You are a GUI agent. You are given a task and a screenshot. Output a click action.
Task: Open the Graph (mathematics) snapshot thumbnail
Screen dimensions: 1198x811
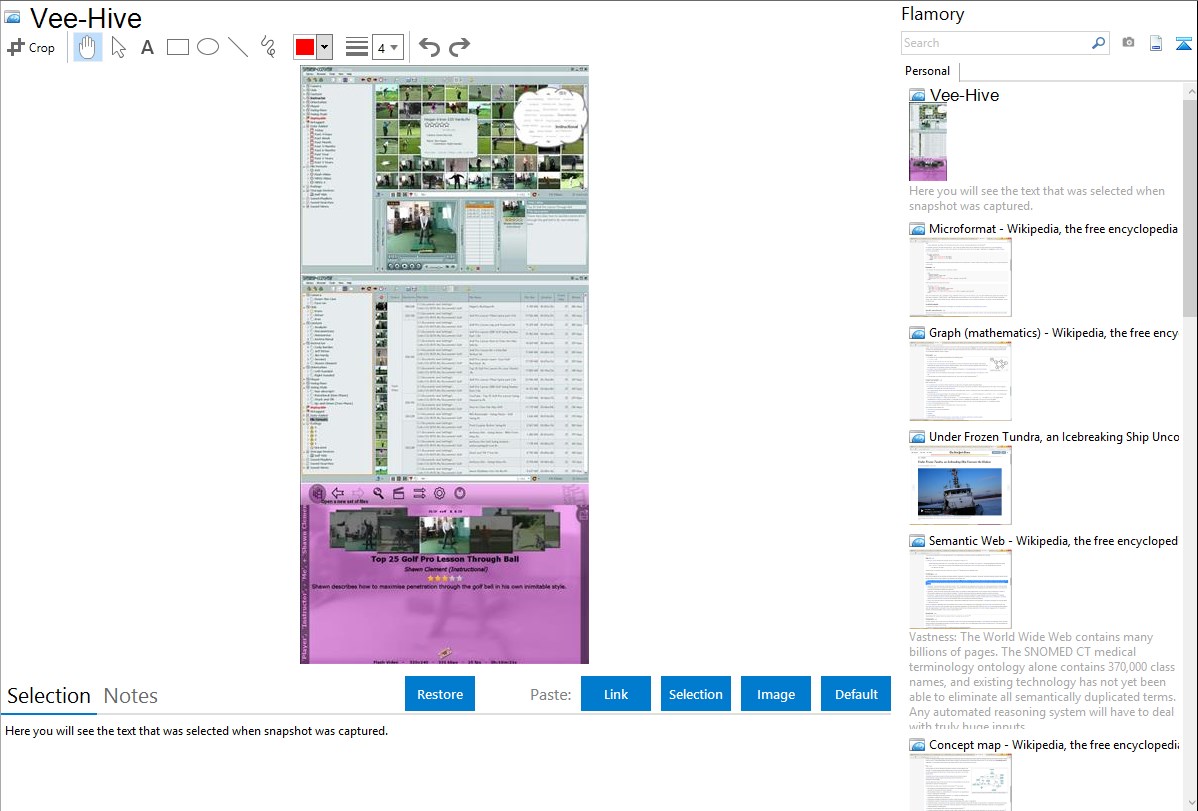tap(960, 381)
